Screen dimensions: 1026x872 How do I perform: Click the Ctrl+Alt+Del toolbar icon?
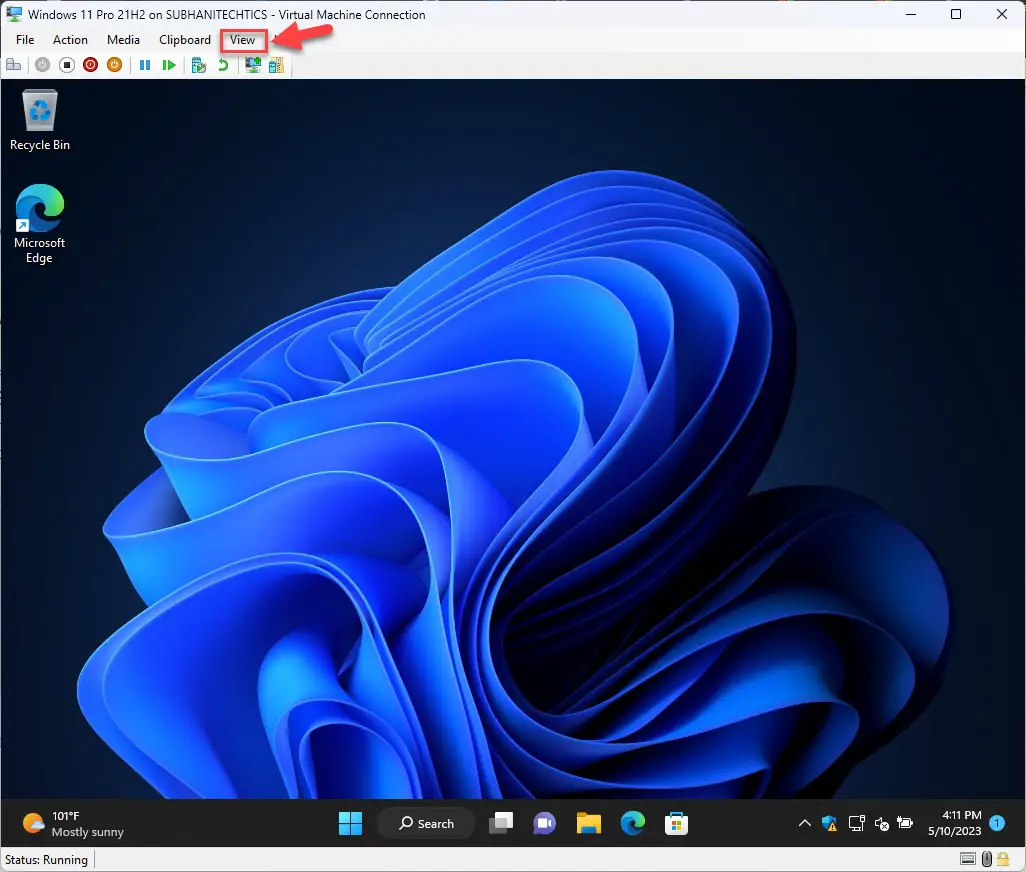click(14, 65)
